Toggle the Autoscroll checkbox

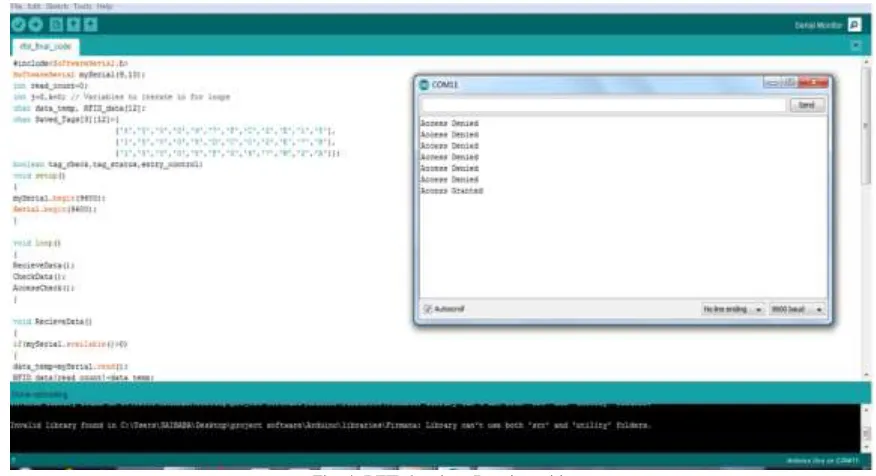coord(428,309)
